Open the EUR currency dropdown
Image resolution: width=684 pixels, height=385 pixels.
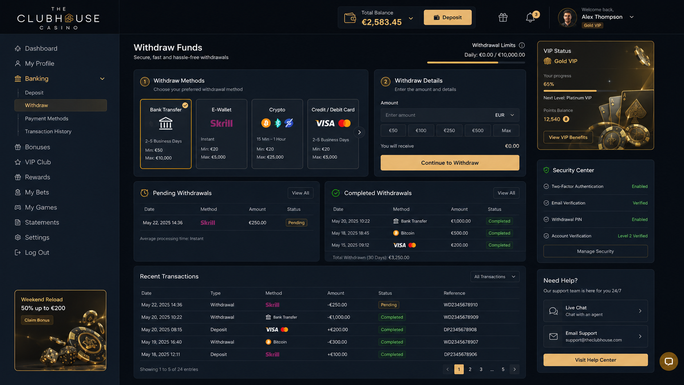(505, 115)
